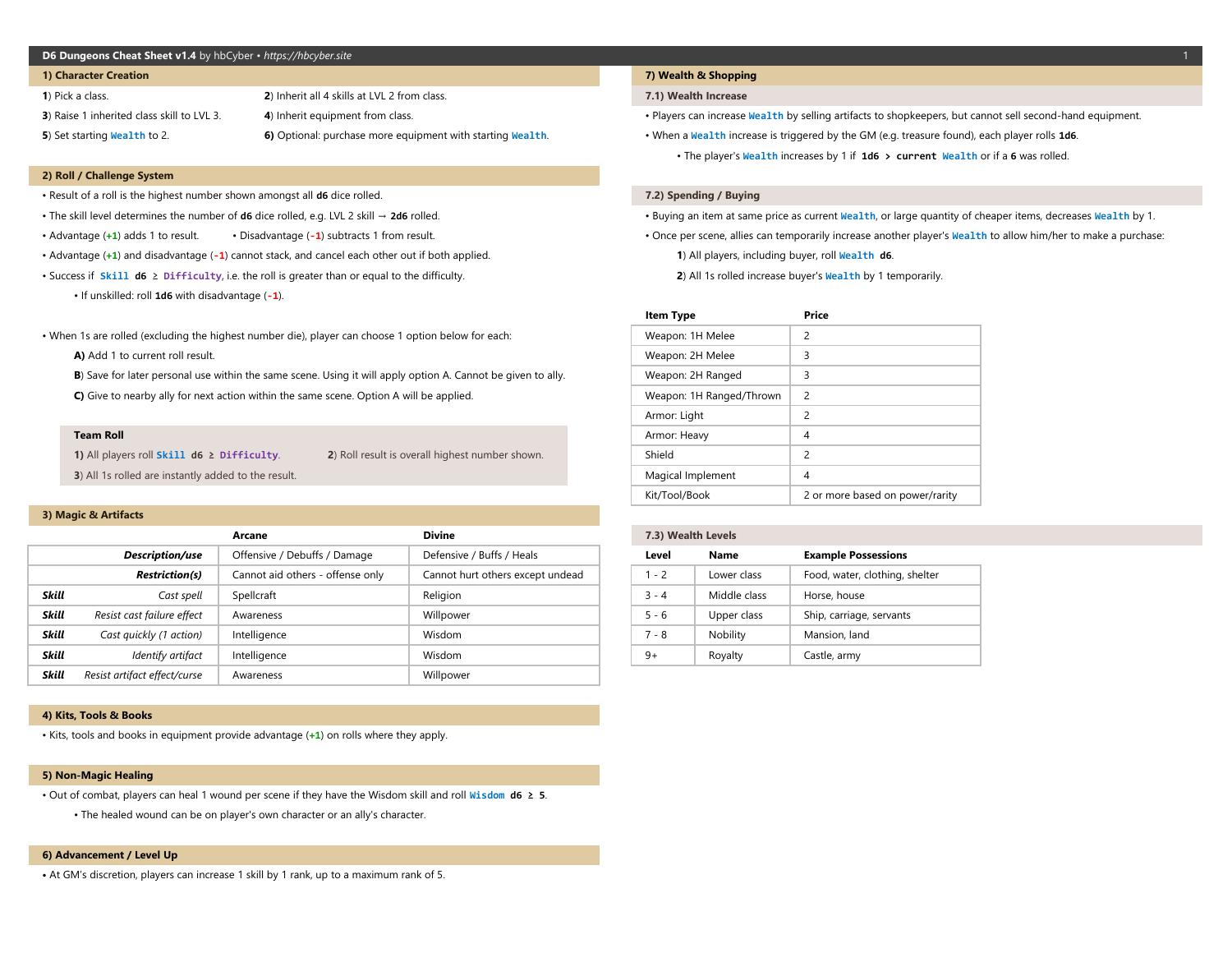1232x953 pixels.
Task: Click 'D6 Dungeons Cheat Sheet v1.4' title
Action: [119, 56]
